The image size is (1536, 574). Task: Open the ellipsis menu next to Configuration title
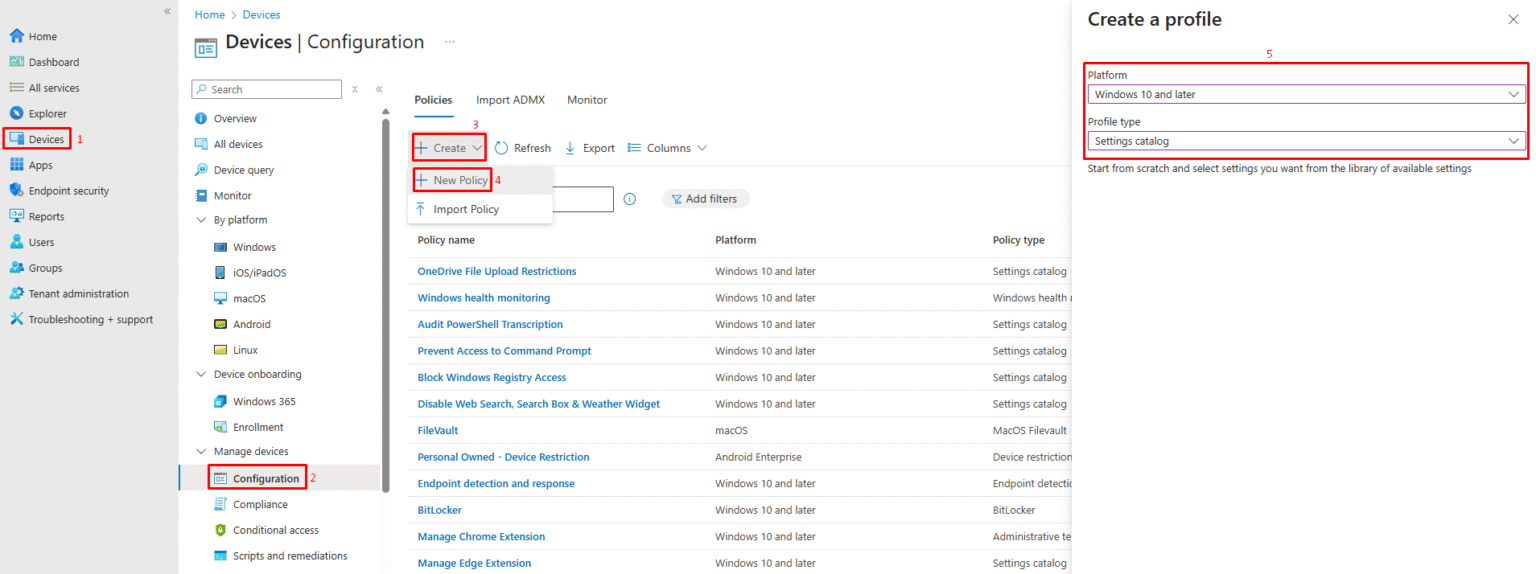click(450, 42)
